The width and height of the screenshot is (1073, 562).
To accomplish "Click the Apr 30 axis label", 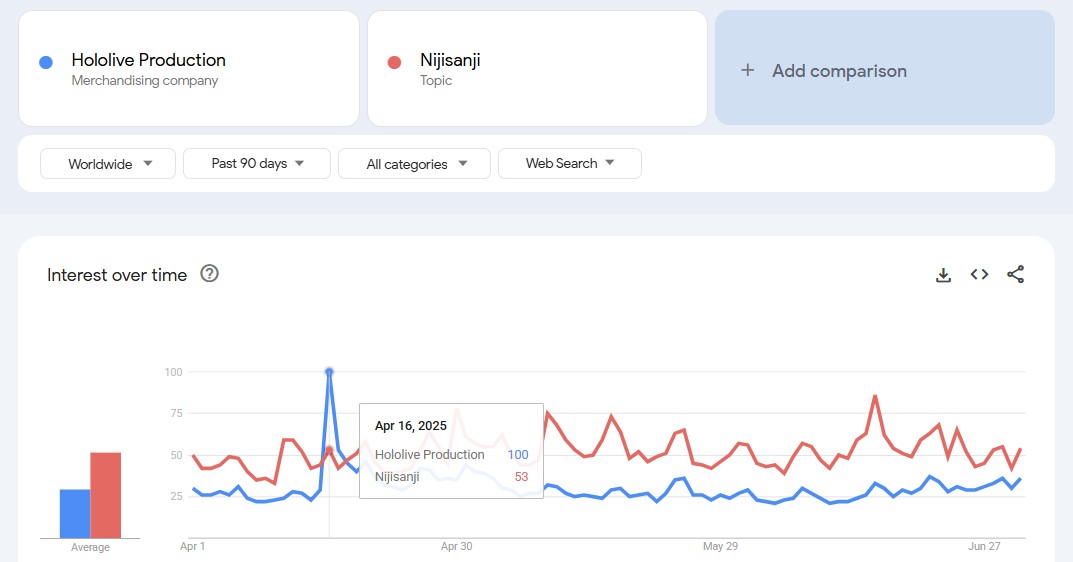I will point(456,546).
